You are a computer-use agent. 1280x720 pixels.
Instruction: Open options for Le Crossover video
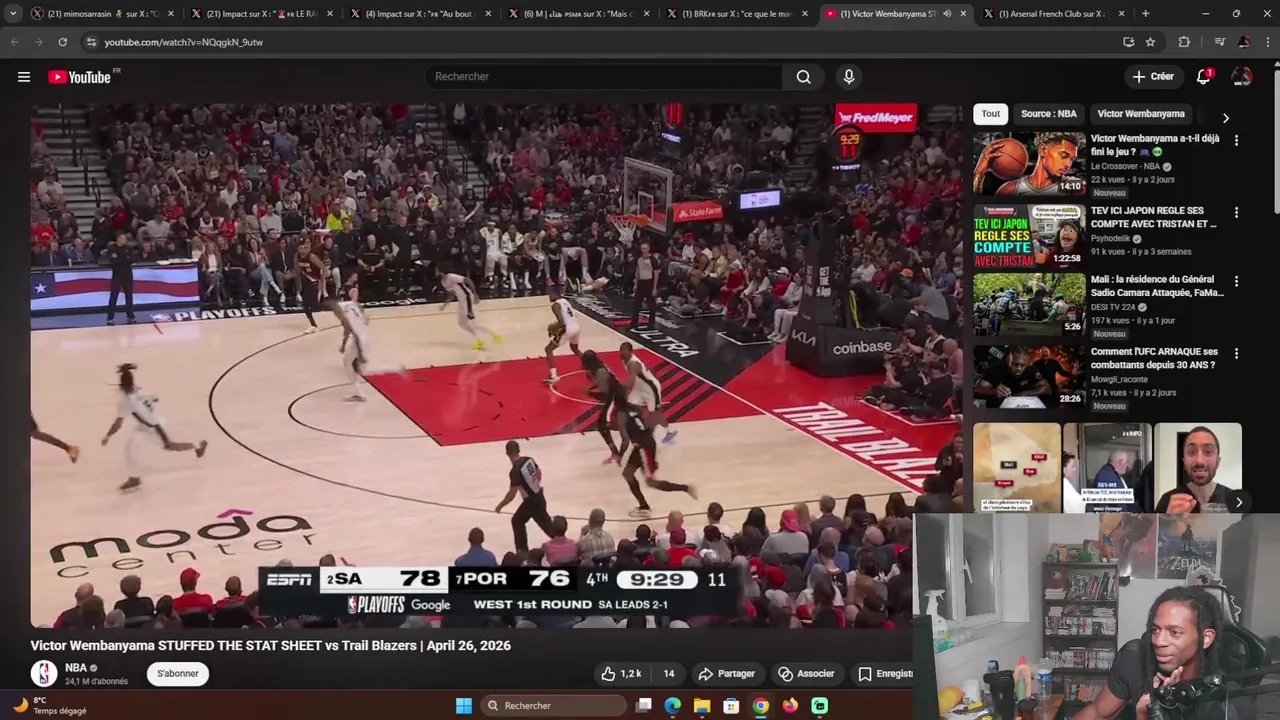pyautogui.click(x=1236, y=141)
